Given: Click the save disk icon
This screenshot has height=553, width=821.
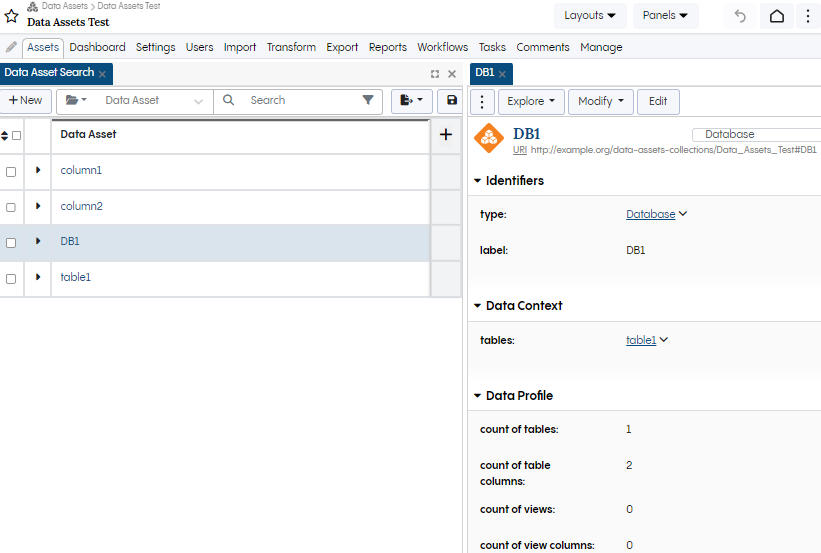Looking at the screenshot, I should point(452,101).
